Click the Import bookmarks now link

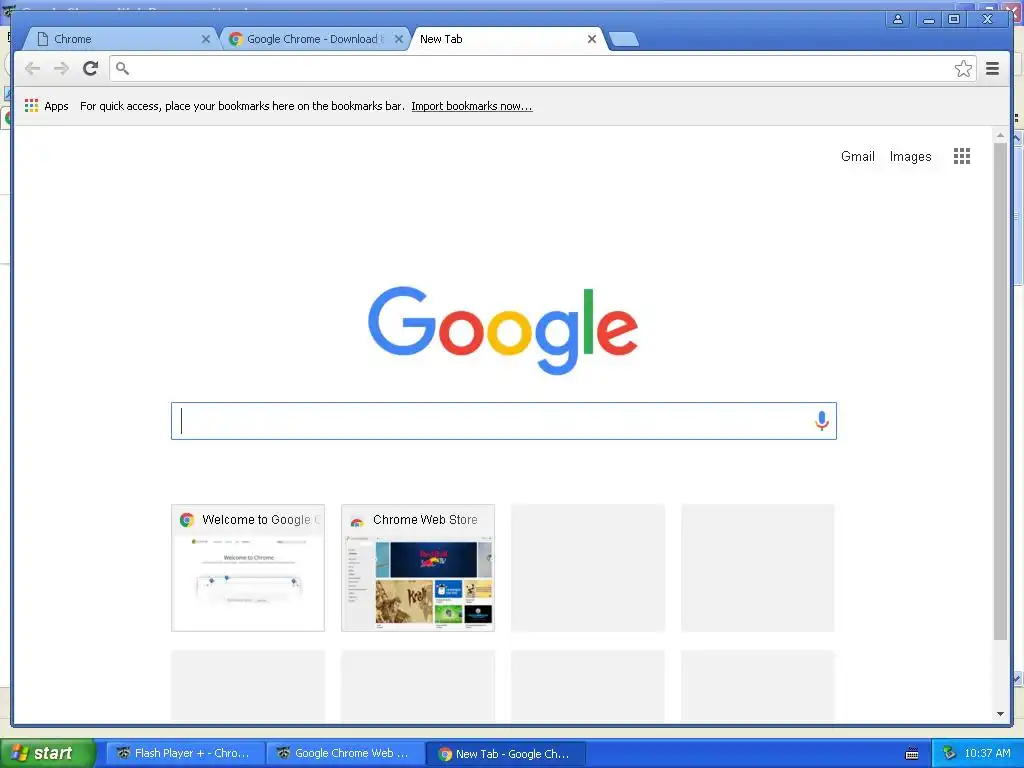[472, 106]
